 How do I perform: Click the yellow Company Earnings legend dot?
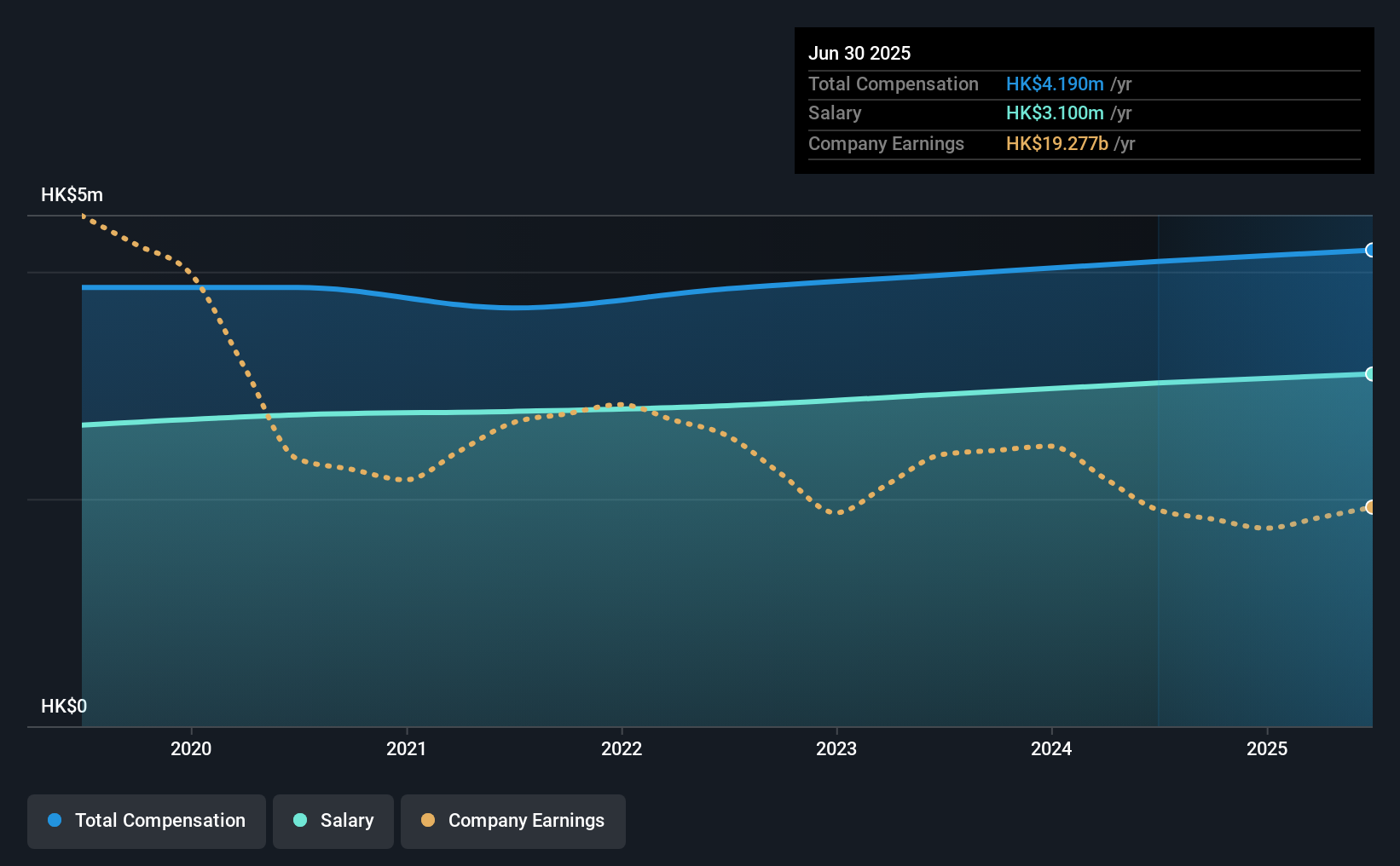[427, 819]
